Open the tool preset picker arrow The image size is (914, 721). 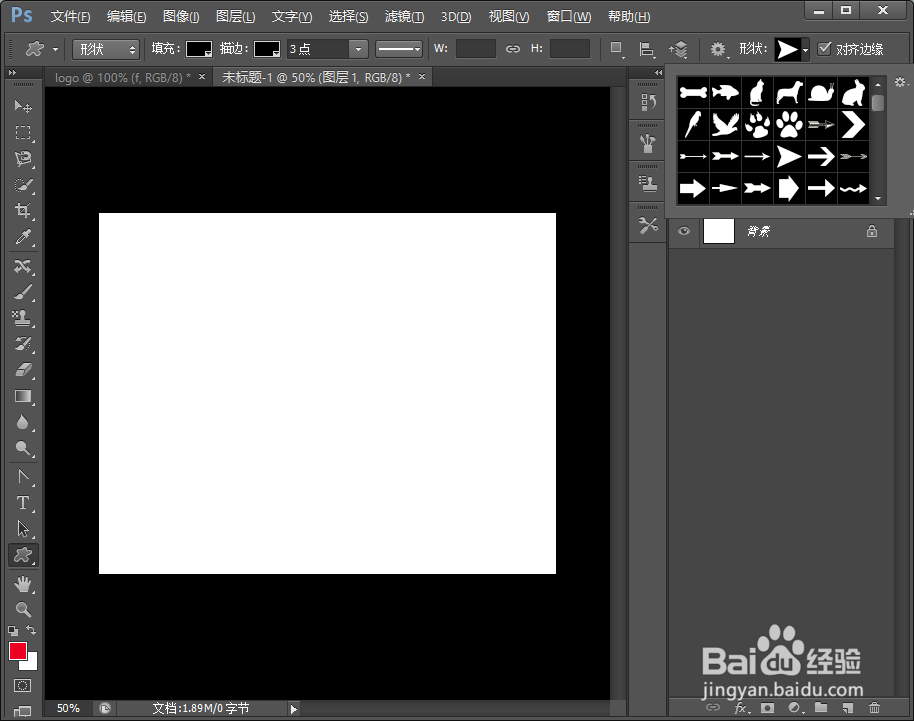click(x=55, y=50)
